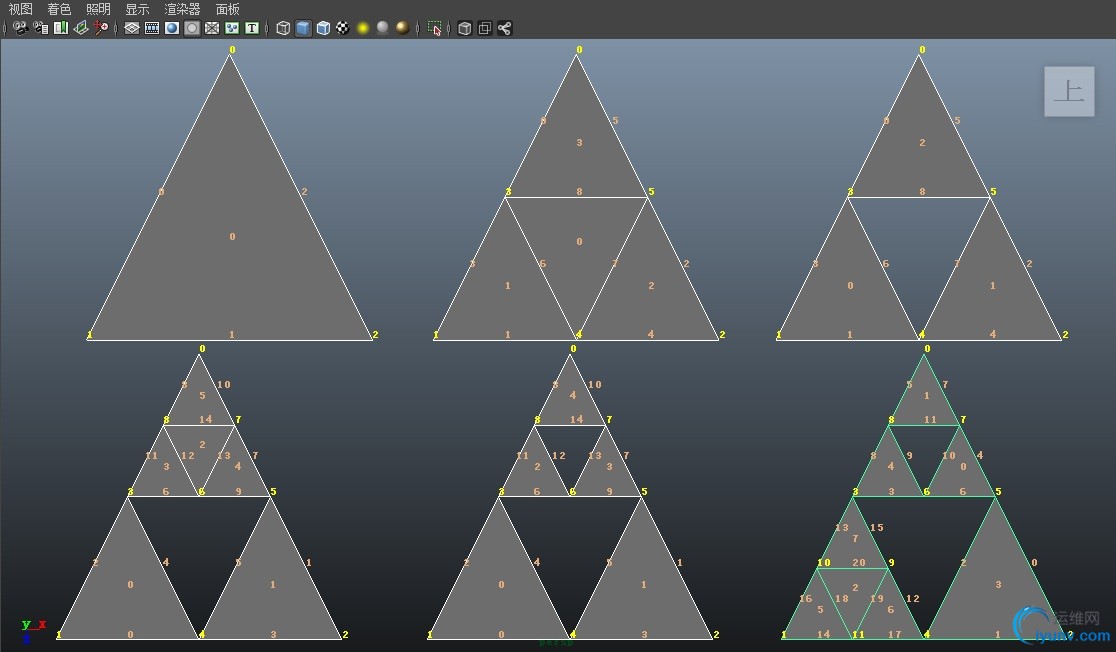Click the Select Camera icon
Image resolution: width=1116 pixels, height=652 pixels.
click(x=20, y=28)
